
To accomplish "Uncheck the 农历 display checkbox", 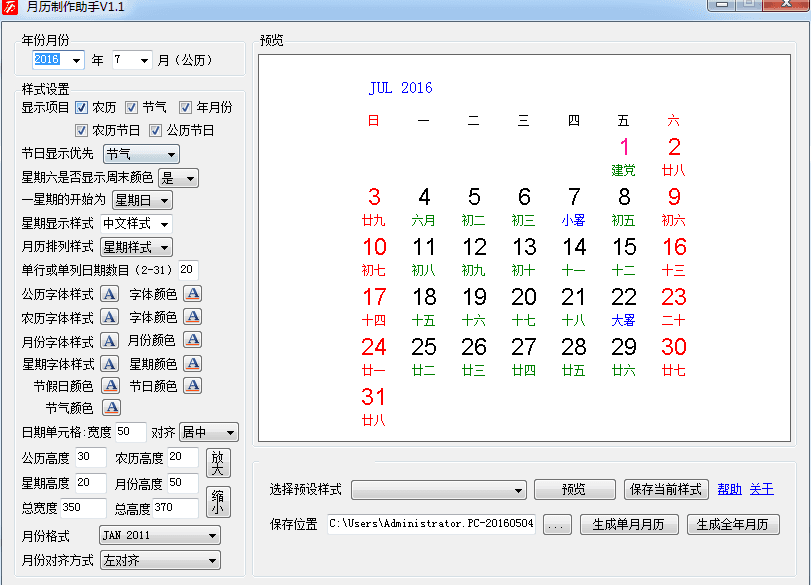I will pos(82,108).
